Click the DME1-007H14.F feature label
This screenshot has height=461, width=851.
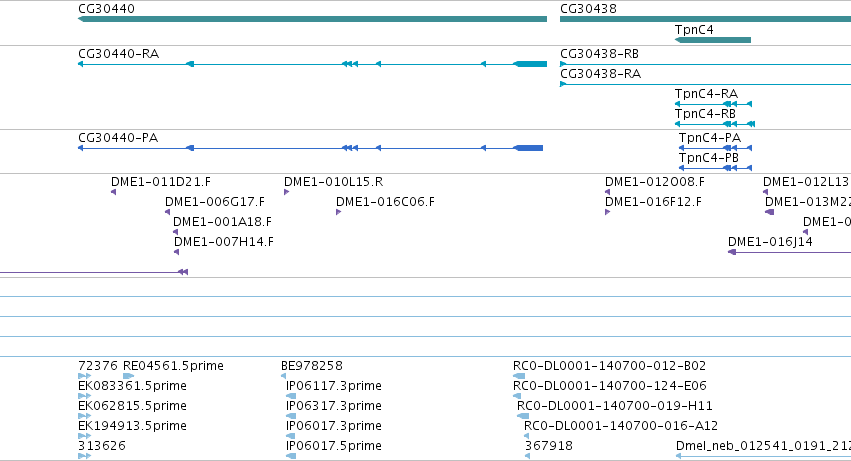[224, 242]
